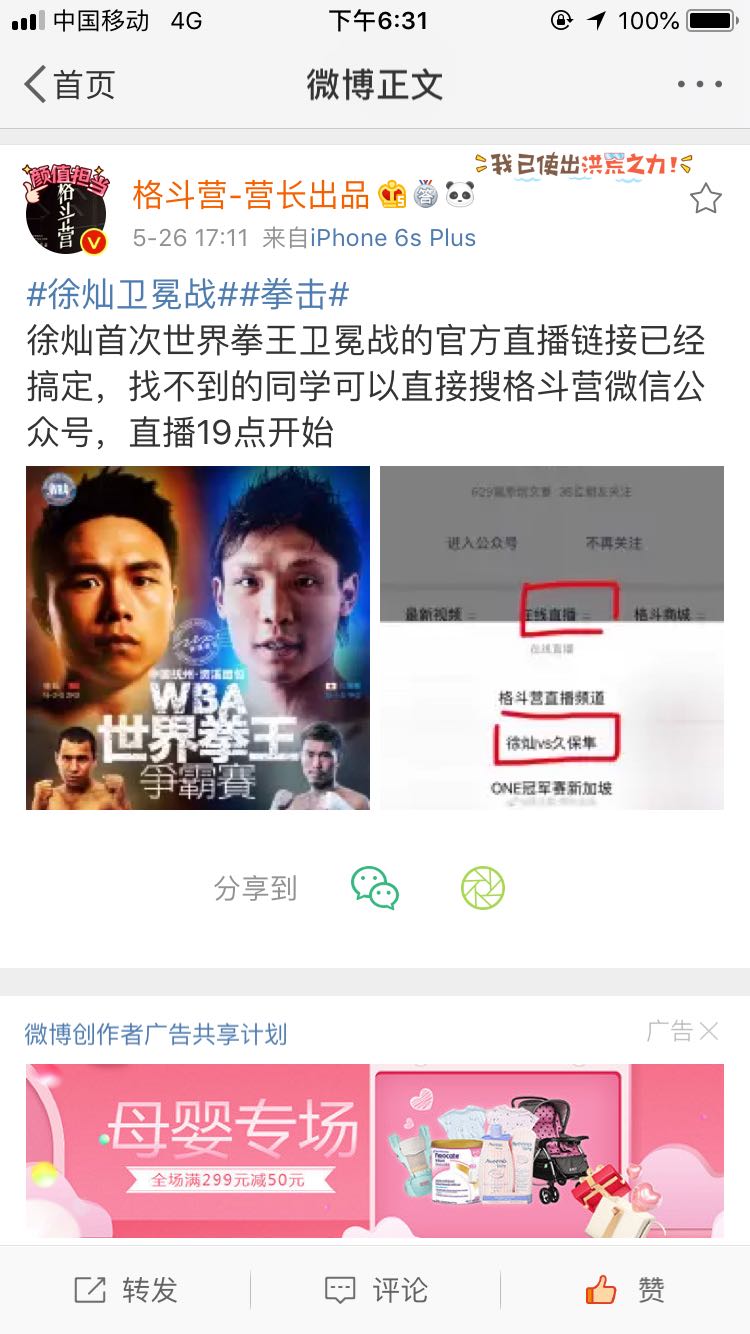Tap the crown membership badge icon
The height and width of the screenshot is (1334, 750).
tap(392, 195)
